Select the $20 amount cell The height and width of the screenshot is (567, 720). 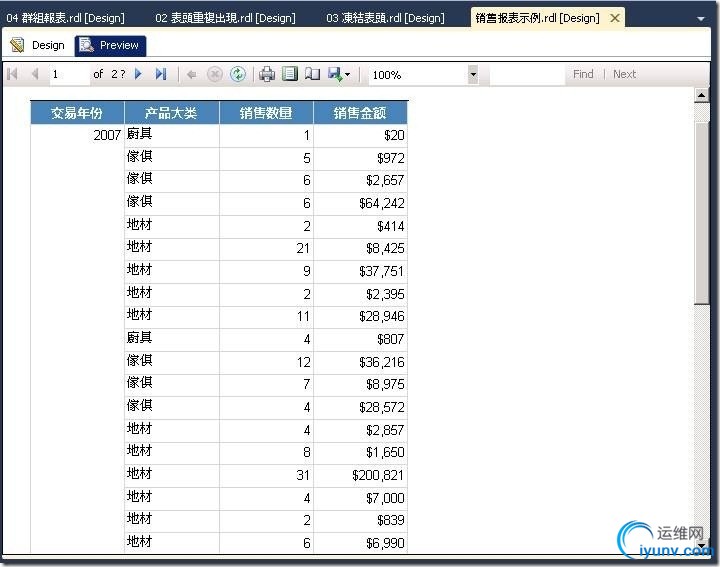coord(360,135)
